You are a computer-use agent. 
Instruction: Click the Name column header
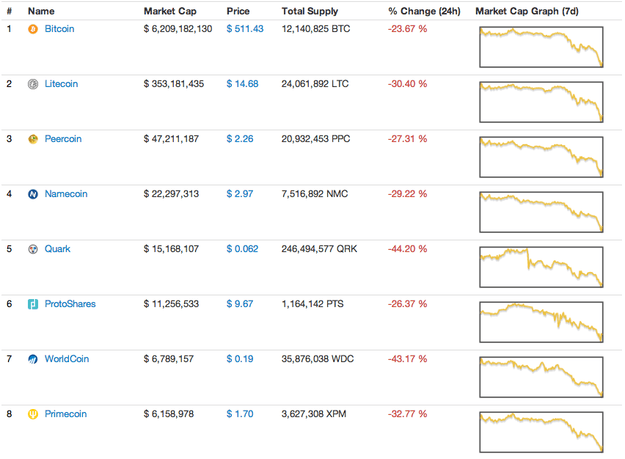[x=41, y=11]
